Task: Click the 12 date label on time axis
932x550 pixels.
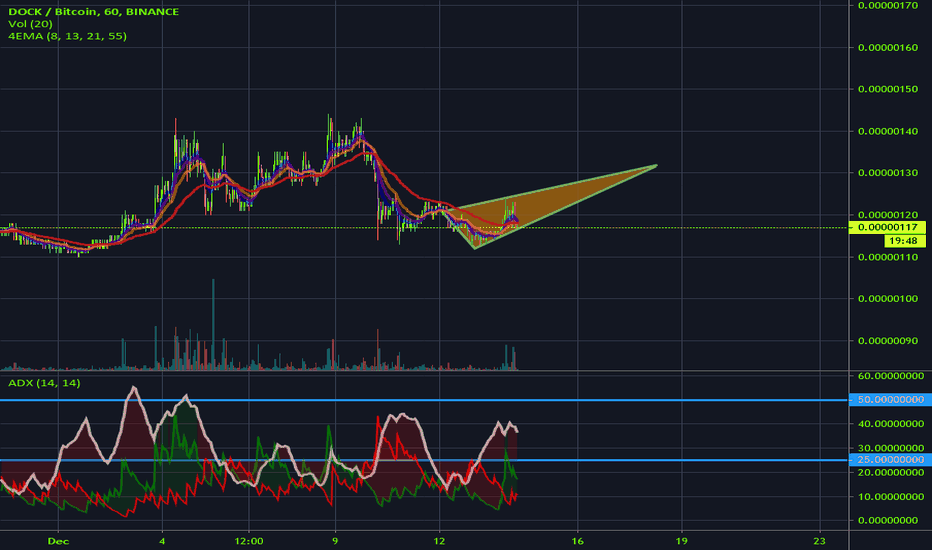Action: click(x=439, y=541)
